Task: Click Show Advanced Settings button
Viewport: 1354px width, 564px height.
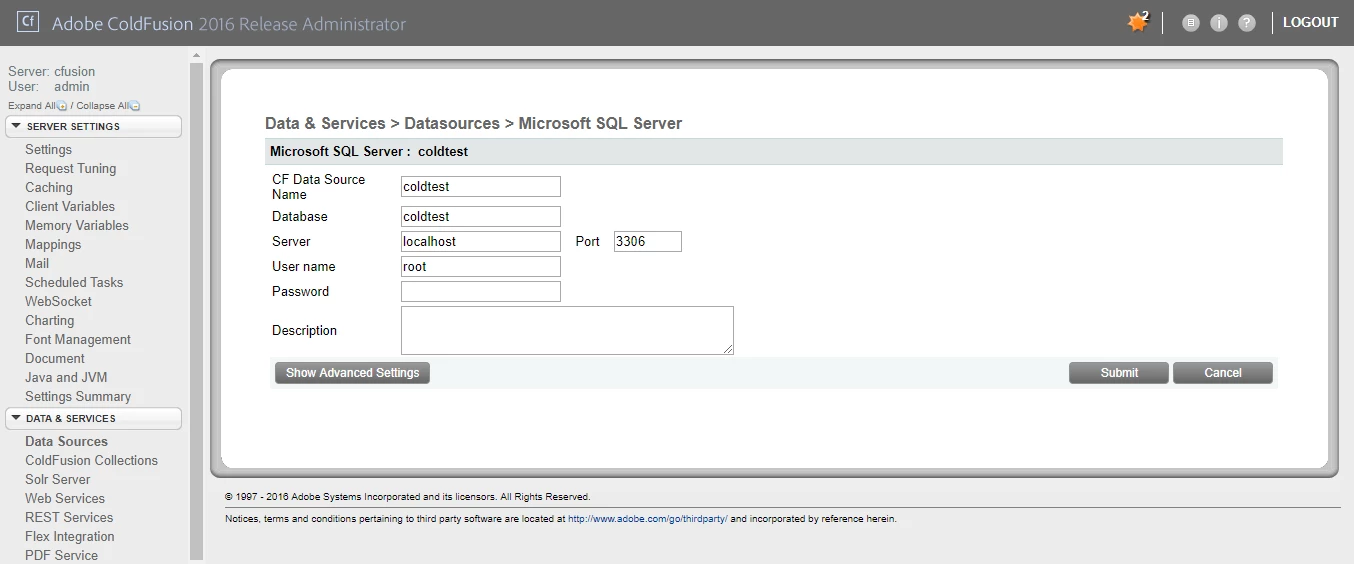Action: (352, 372)
